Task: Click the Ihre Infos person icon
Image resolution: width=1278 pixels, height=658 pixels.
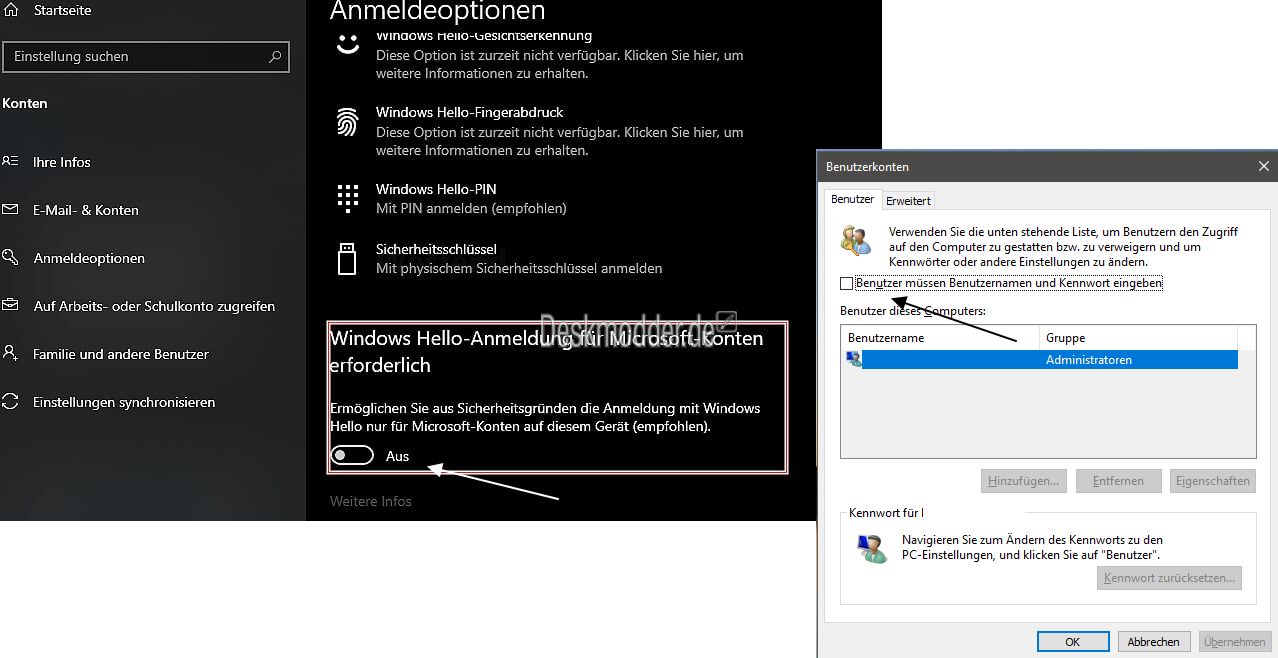Action: tap(10, 161)
